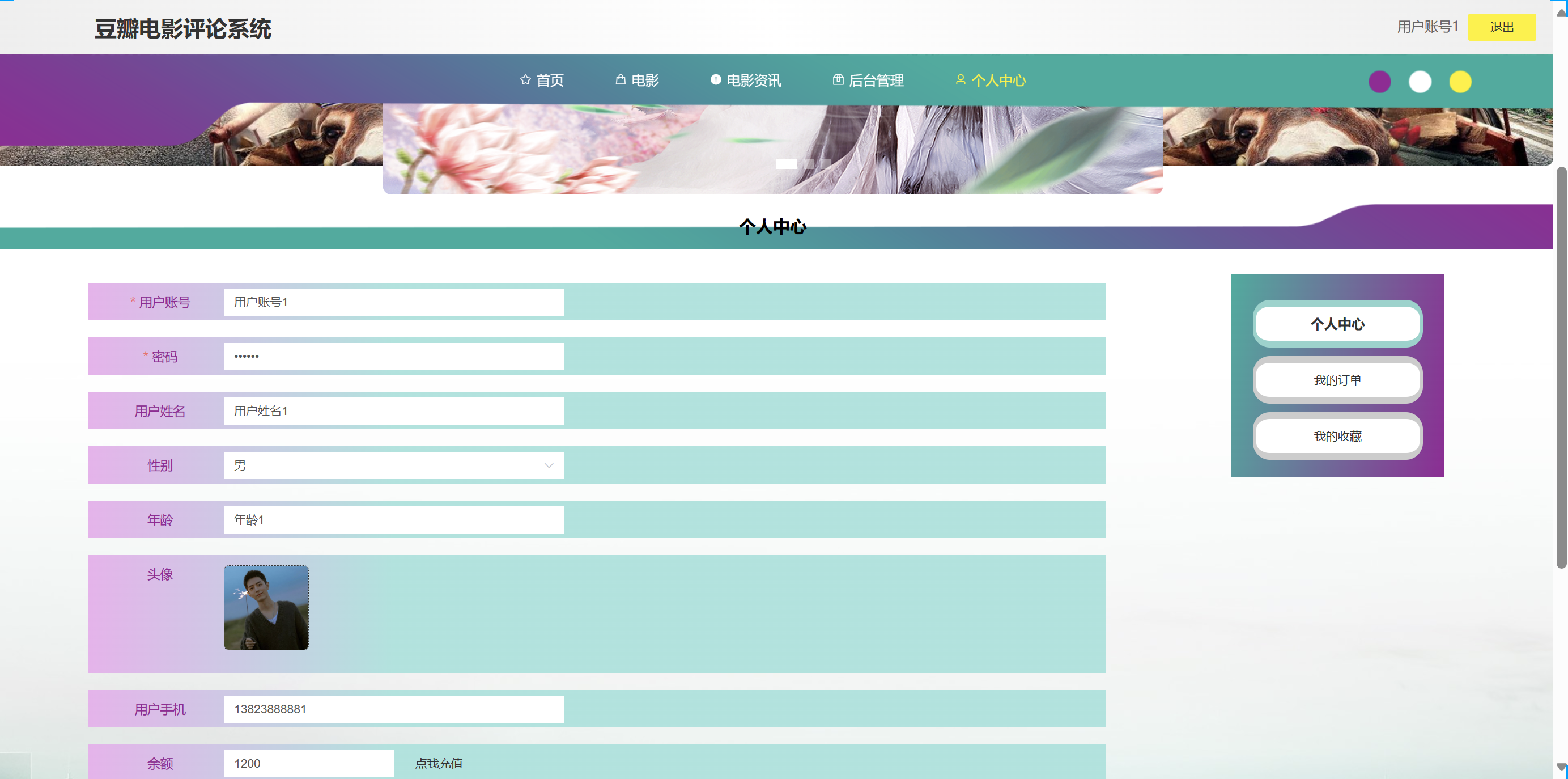Click the page vertical scrollbar down arrow
Viewport: 1568px width, 779px height.
(1561, 767)
